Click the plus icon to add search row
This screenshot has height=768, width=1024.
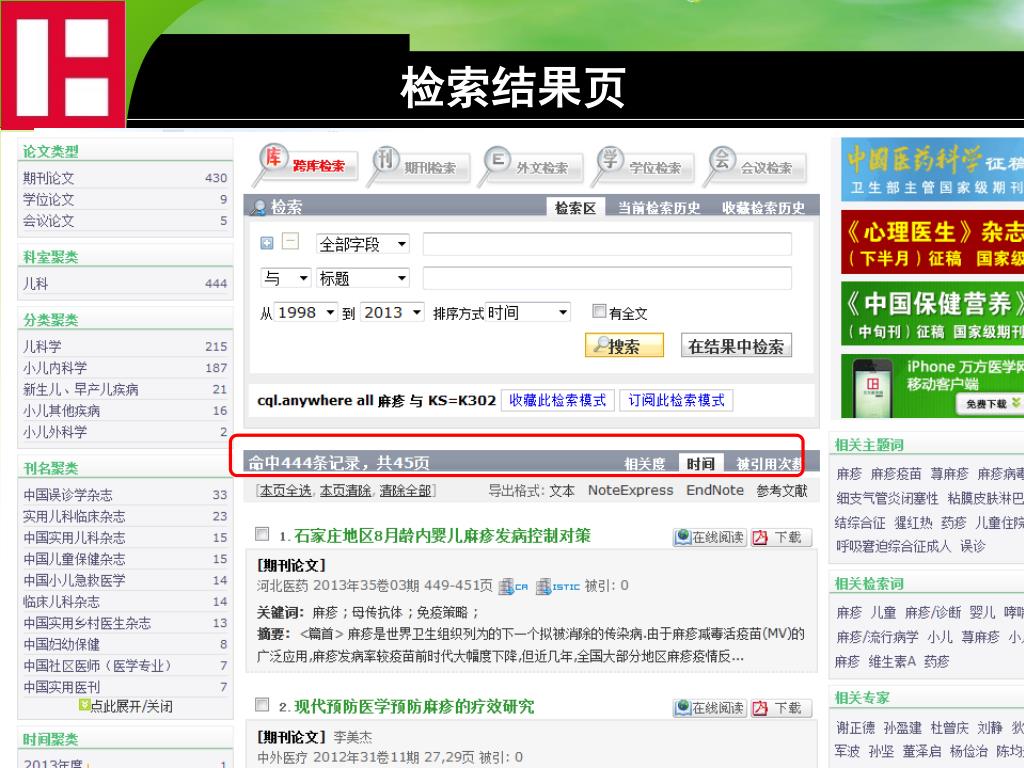coord(266,243)
